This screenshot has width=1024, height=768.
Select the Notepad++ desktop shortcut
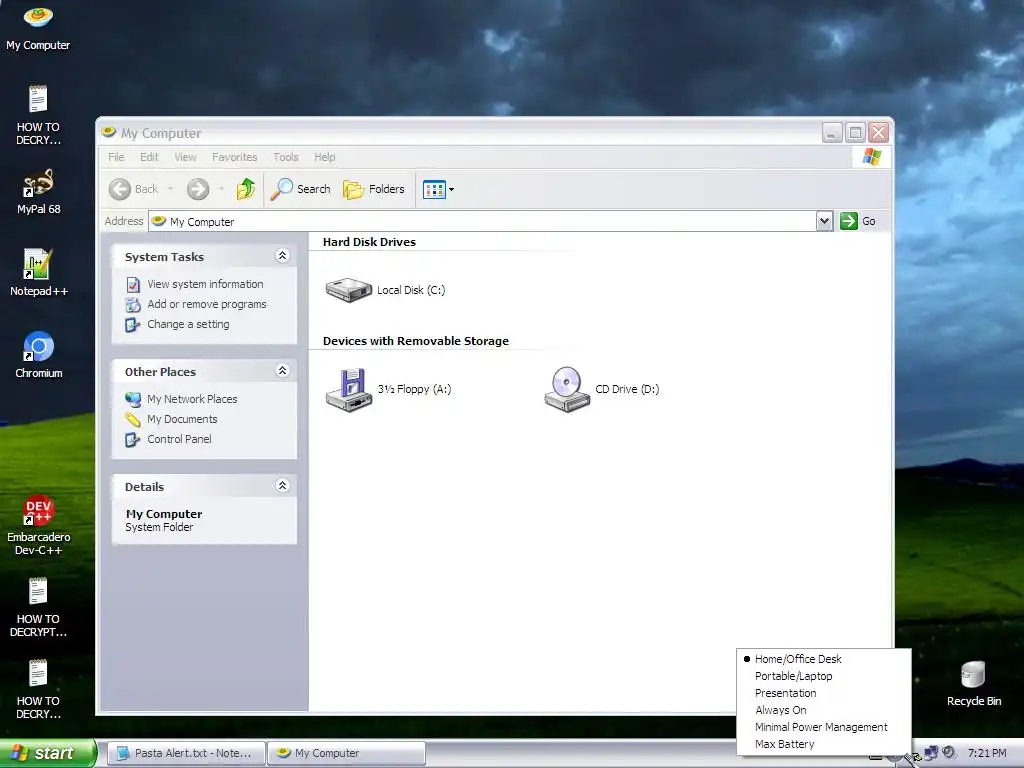click(x=39, y=273)
